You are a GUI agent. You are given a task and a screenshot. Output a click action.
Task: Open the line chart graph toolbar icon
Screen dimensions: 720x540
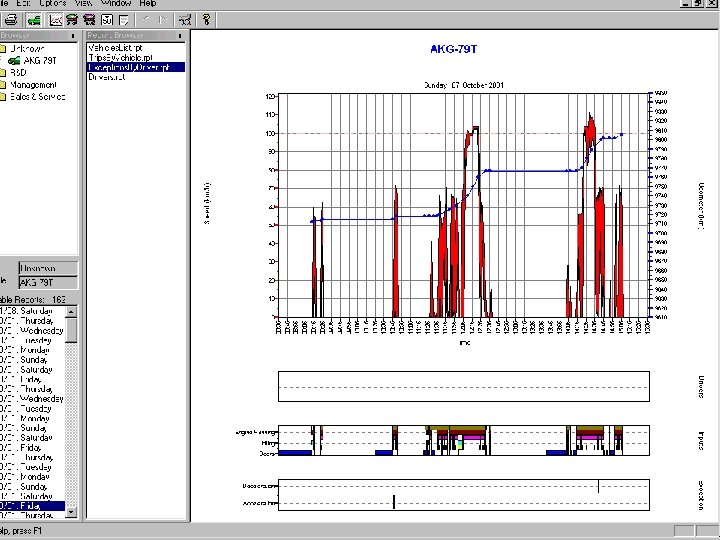[x=56, y=19]
